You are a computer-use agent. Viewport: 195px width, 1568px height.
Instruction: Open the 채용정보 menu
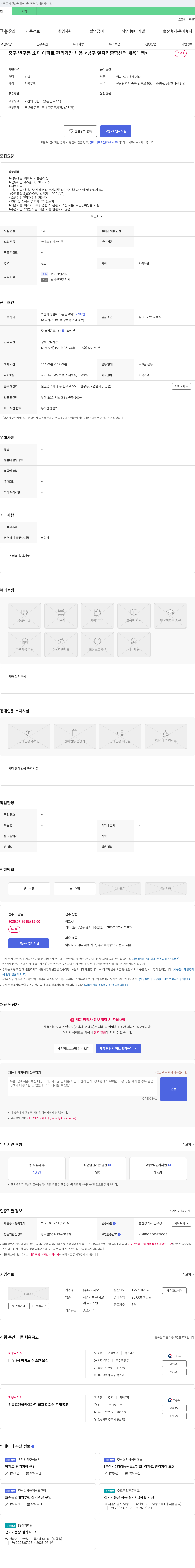click(x=33, y=31)
